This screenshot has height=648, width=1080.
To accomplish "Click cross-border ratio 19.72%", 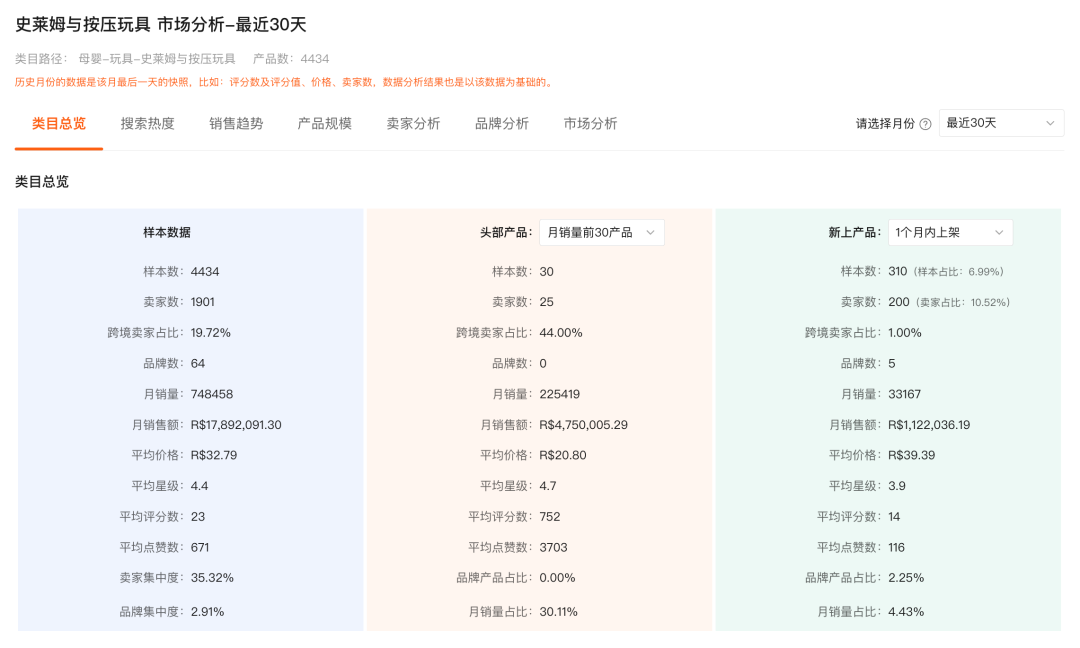I will 211,333.
